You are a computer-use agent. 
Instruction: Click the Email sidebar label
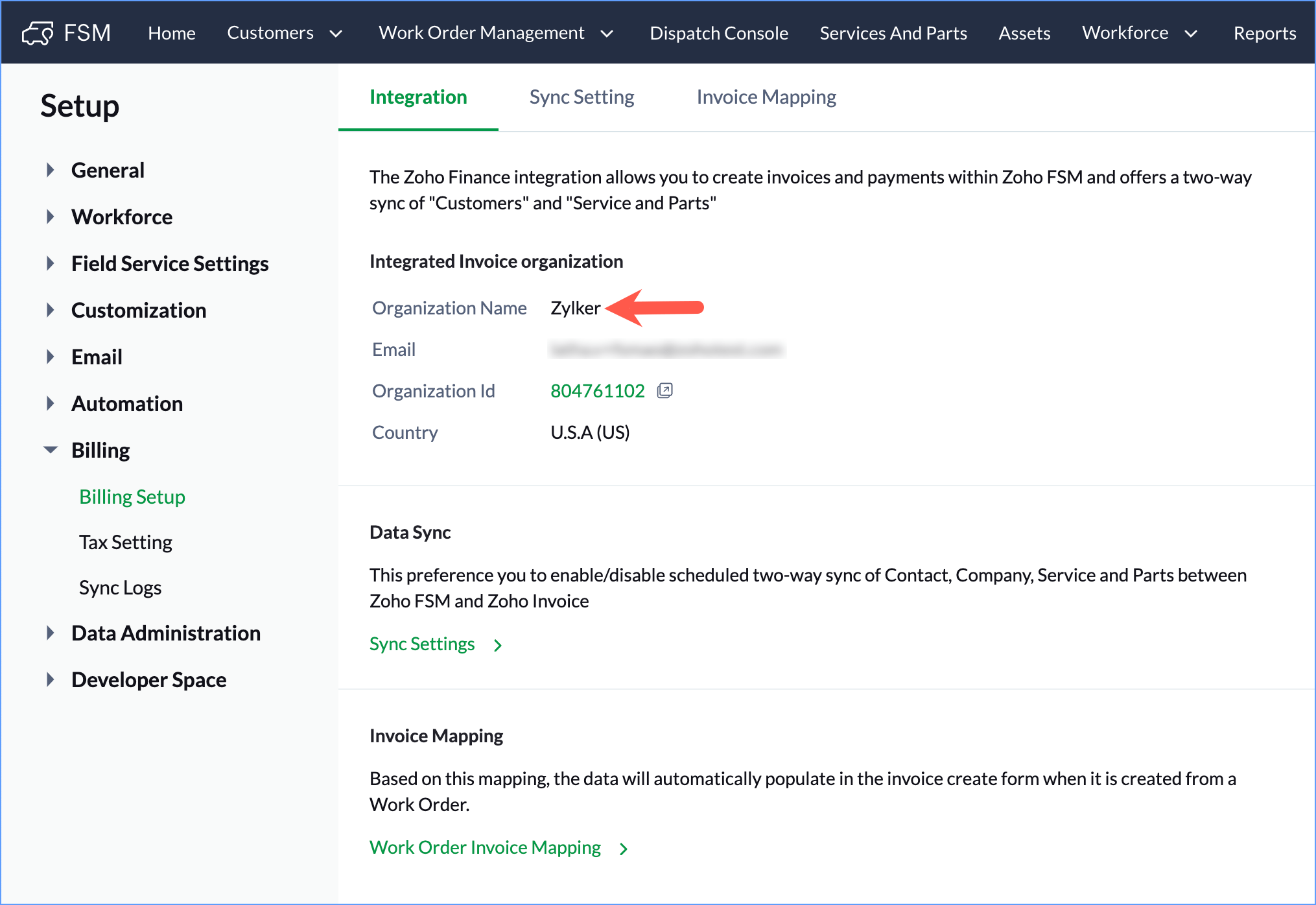pos(97,357)
